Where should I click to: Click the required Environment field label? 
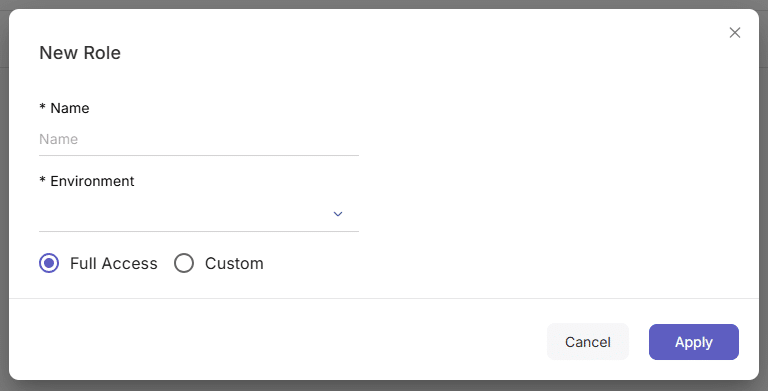[x=87, y=181]
